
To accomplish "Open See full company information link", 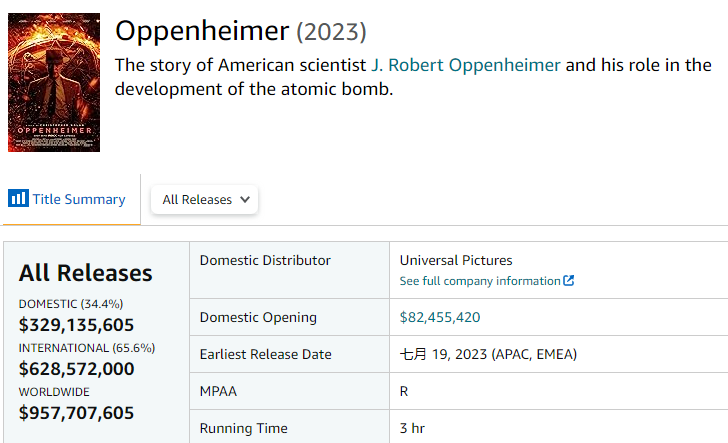I will click(487, 281).
